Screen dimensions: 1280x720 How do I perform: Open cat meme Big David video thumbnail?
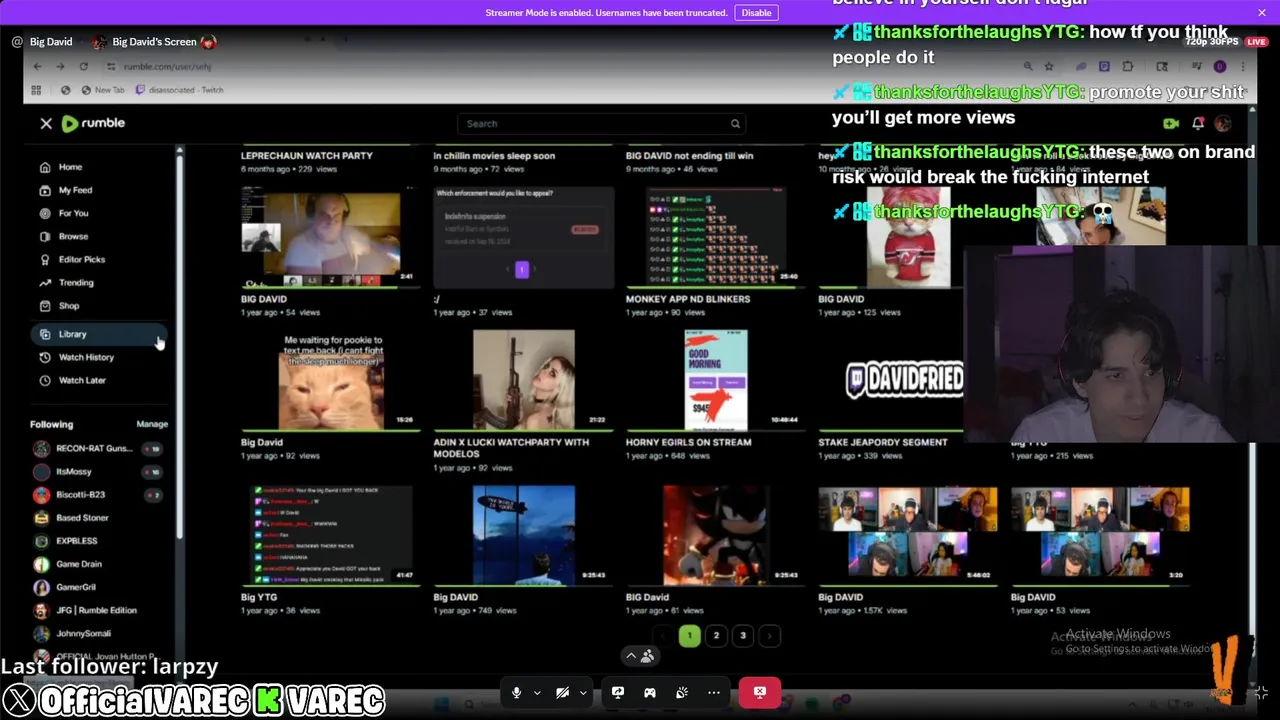[x=330, y=380]
